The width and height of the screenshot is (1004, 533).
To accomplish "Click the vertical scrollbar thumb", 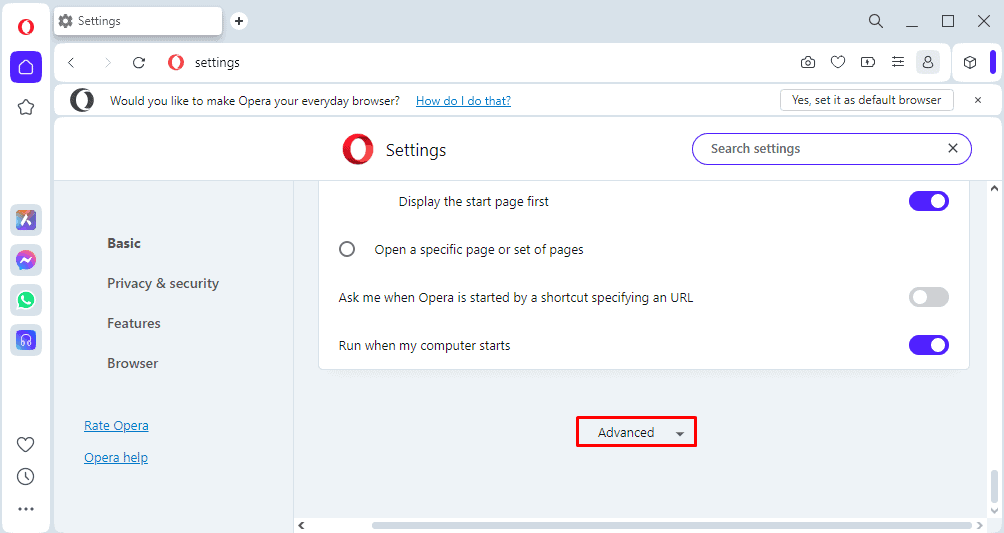I will coord(994,487).
